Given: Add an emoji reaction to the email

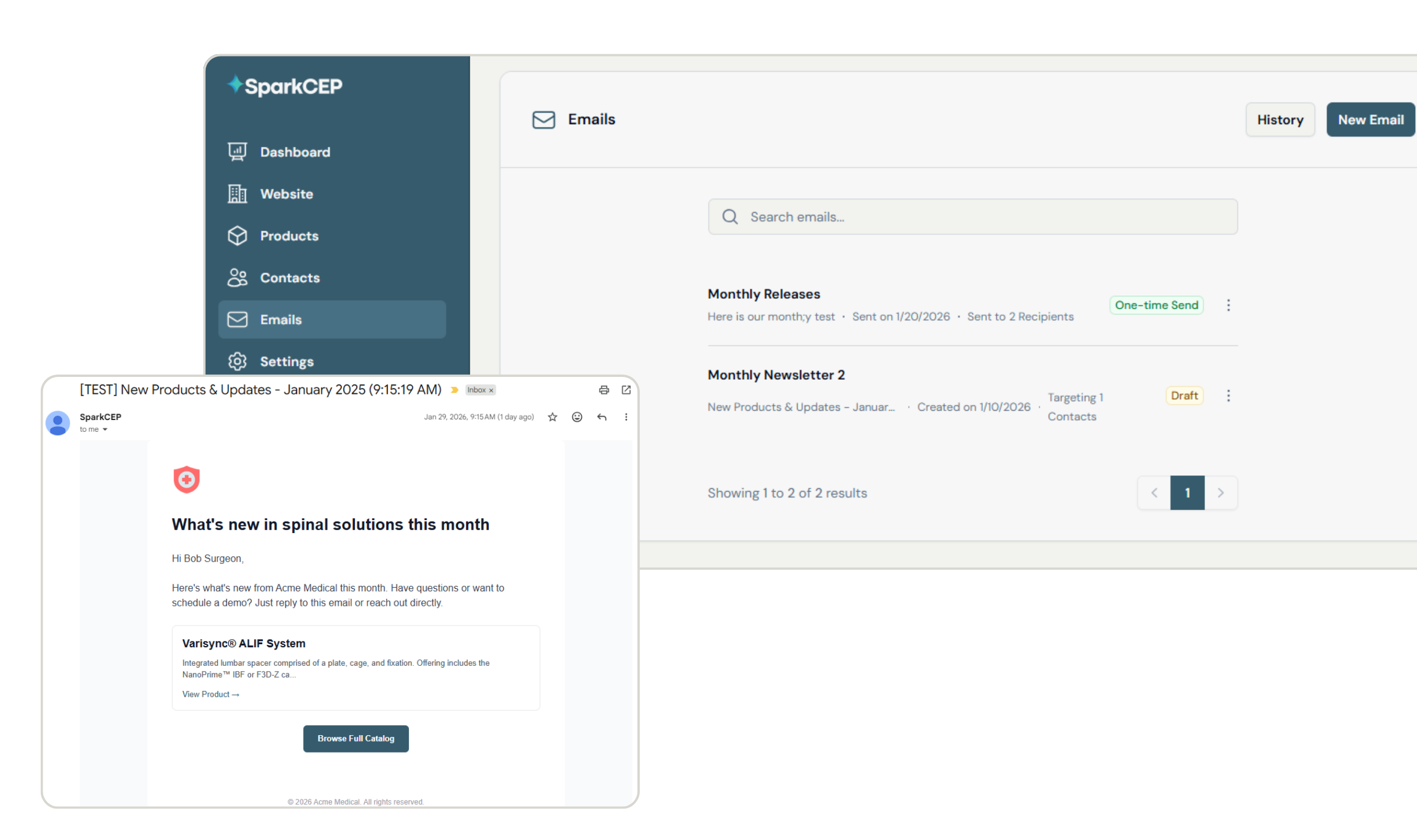Looking at the screenshot, I should [577, 417].
